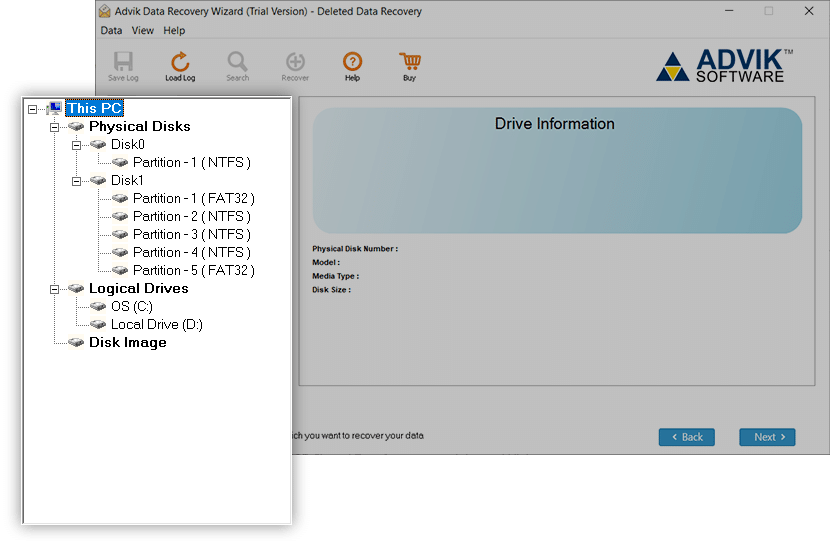Click the Drive Information heading
This screenshot has height=546, width=830.
(x=555, y=123)
